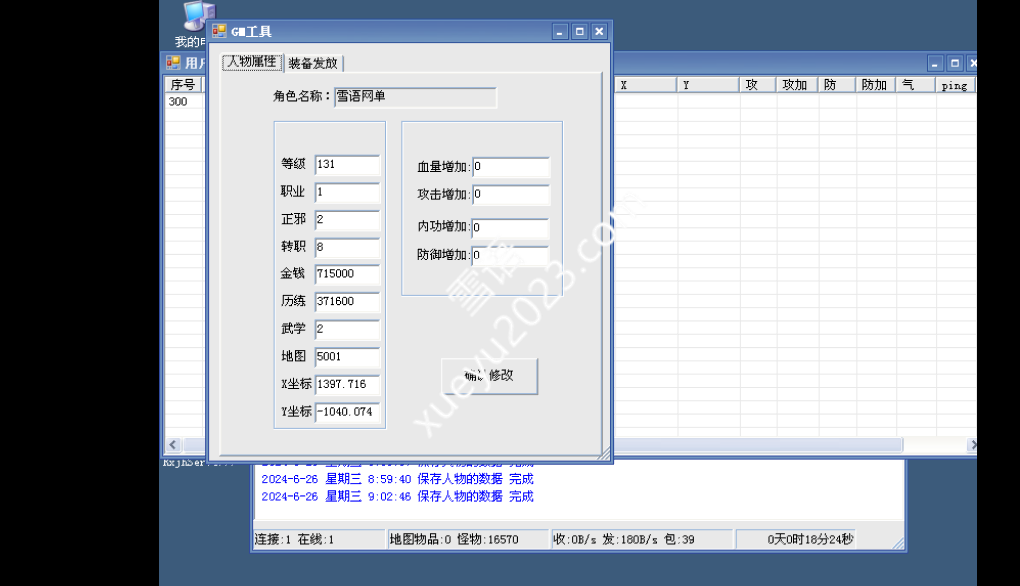Click the GM工具 window title icon
The height and width of the screenshot is (586, 1020).
tap(219, 31)
